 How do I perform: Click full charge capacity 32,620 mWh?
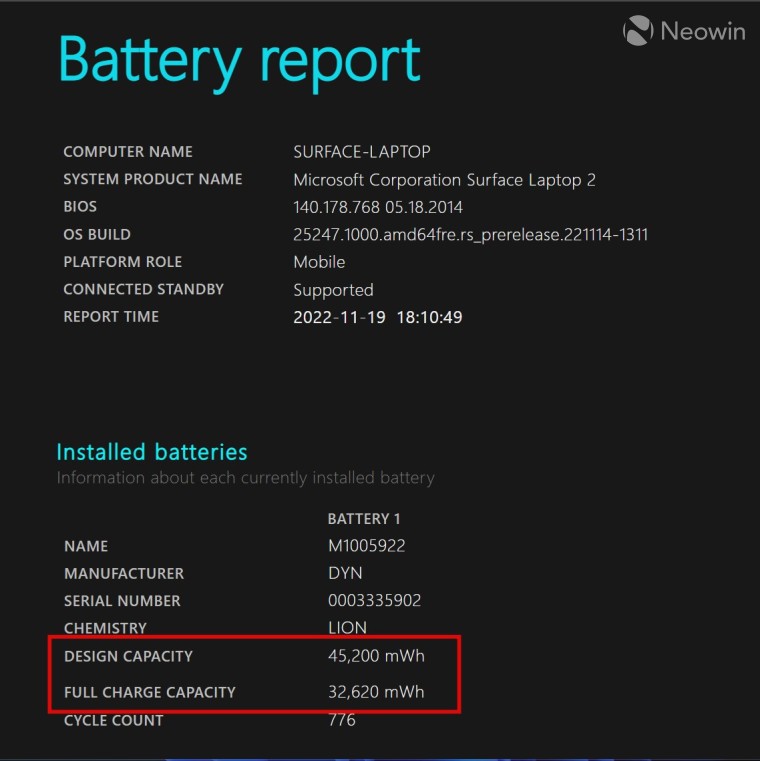tap(376, 692)
